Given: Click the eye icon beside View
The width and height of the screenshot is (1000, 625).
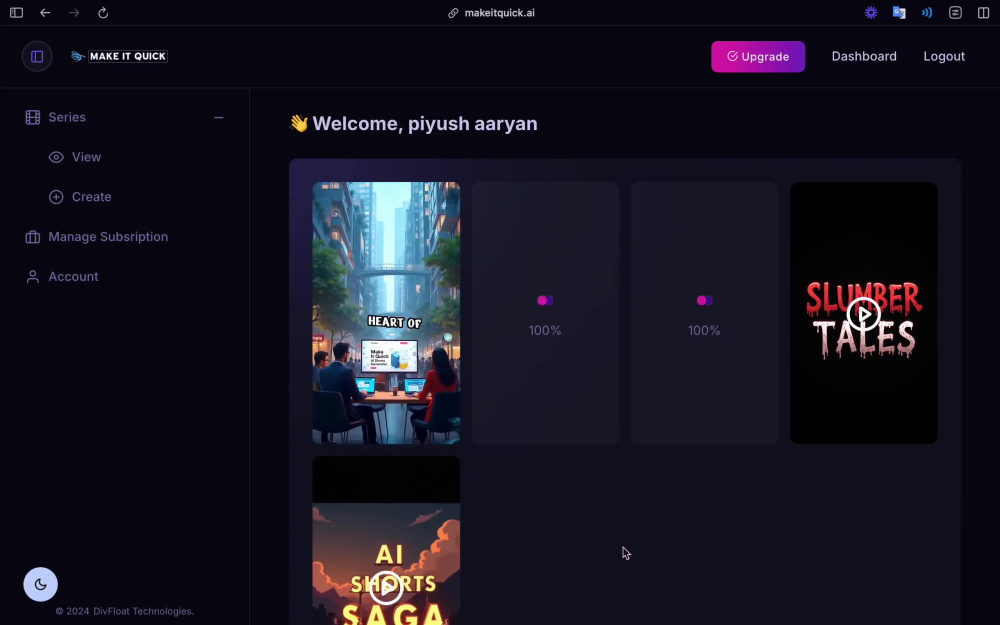Looking at the screenshot, I should pyautogui.click(x=56, y=157).
